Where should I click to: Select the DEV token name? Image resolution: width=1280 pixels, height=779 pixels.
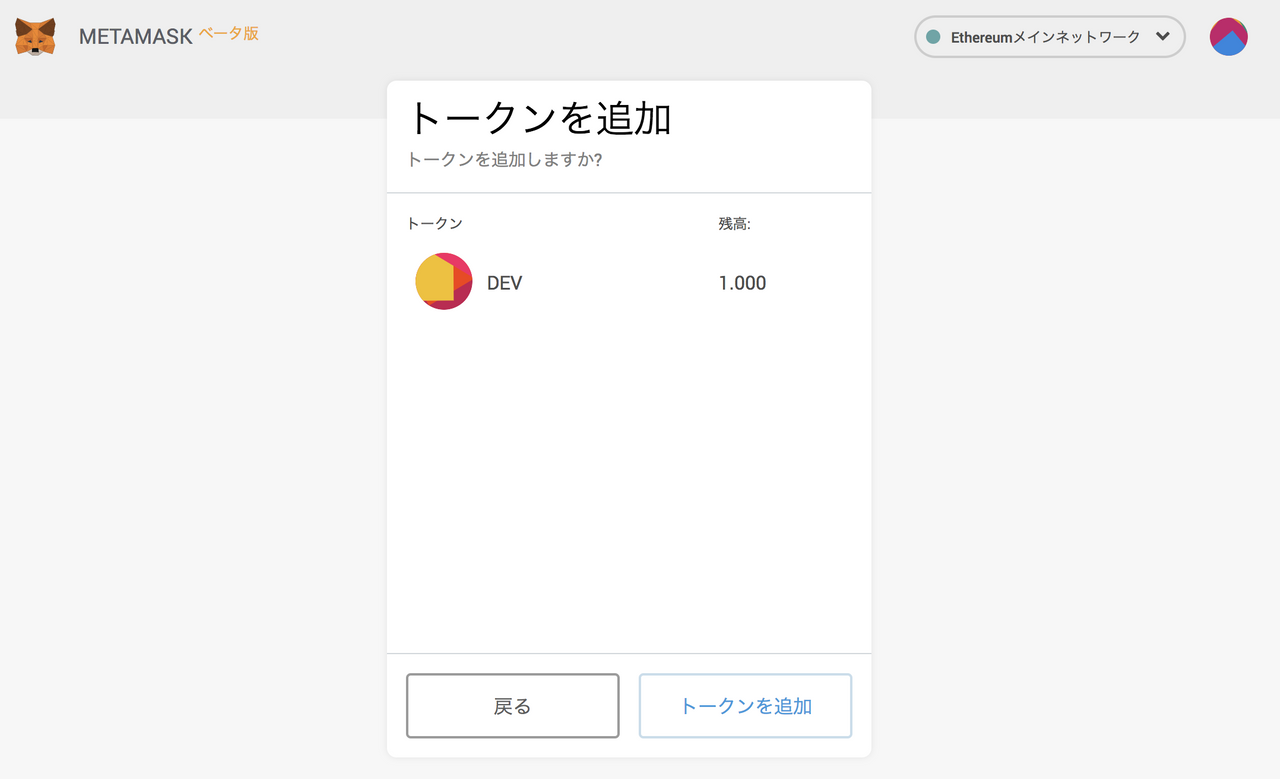click(504, 283)
